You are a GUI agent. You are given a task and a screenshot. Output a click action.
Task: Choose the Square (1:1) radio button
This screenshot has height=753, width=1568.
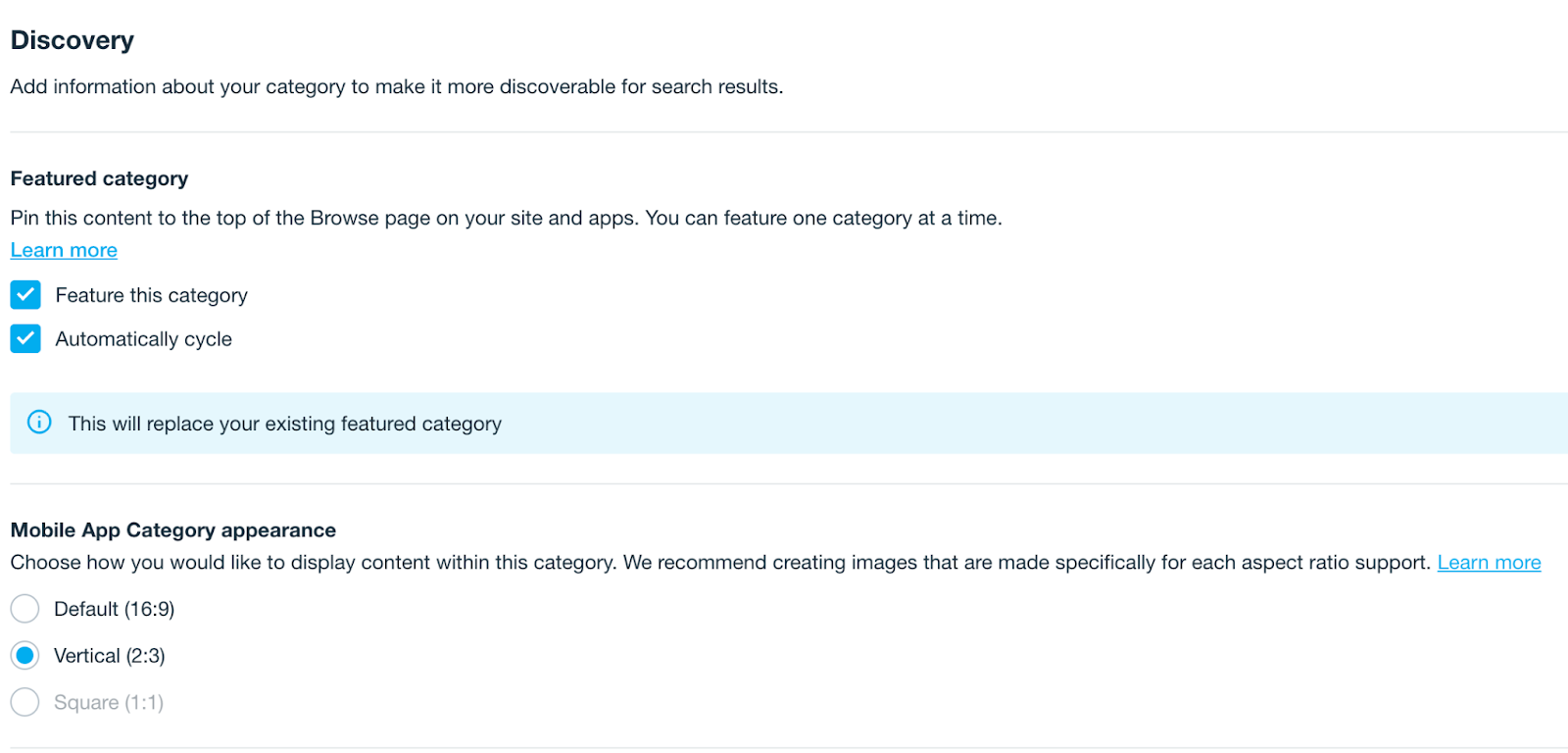click(x=25, y=702)
